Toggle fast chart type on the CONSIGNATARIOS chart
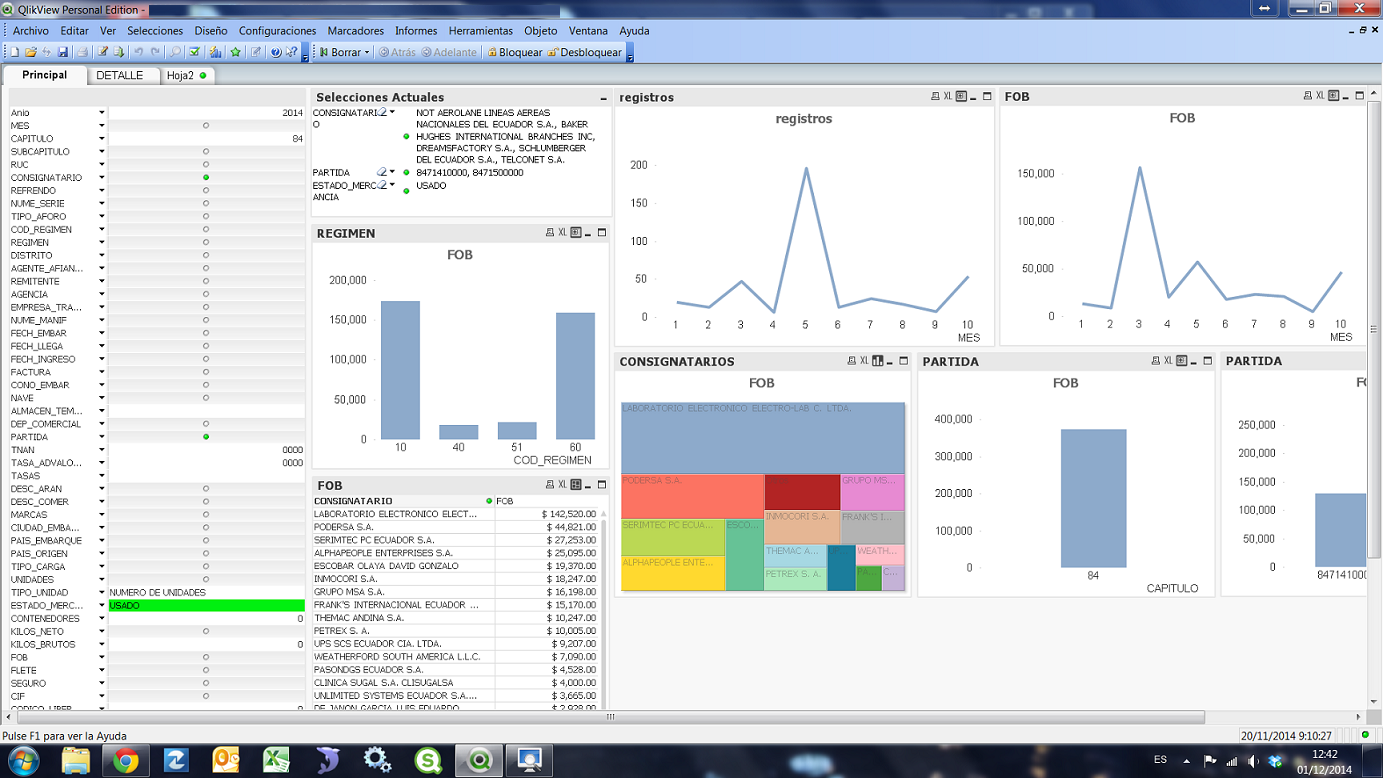 (877, 361)
